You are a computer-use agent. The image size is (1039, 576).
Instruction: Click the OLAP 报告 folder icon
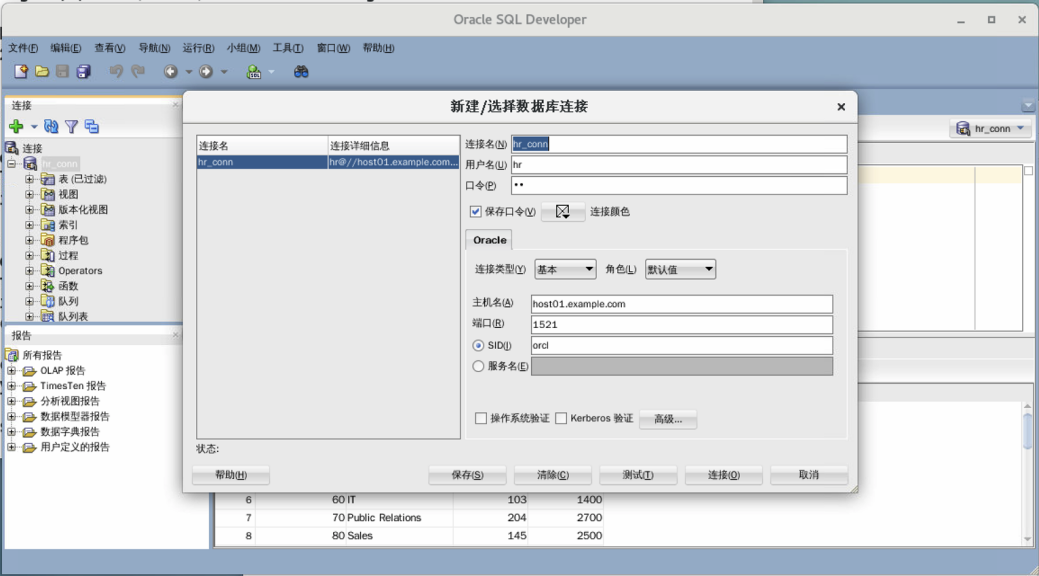pos(30,371)
